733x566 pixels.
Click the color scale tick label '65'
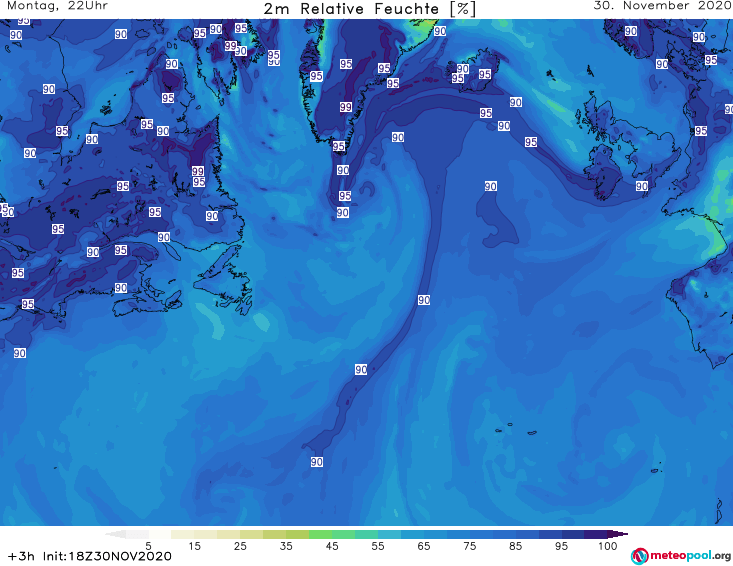pyautogui.click(x=424, y=546)
